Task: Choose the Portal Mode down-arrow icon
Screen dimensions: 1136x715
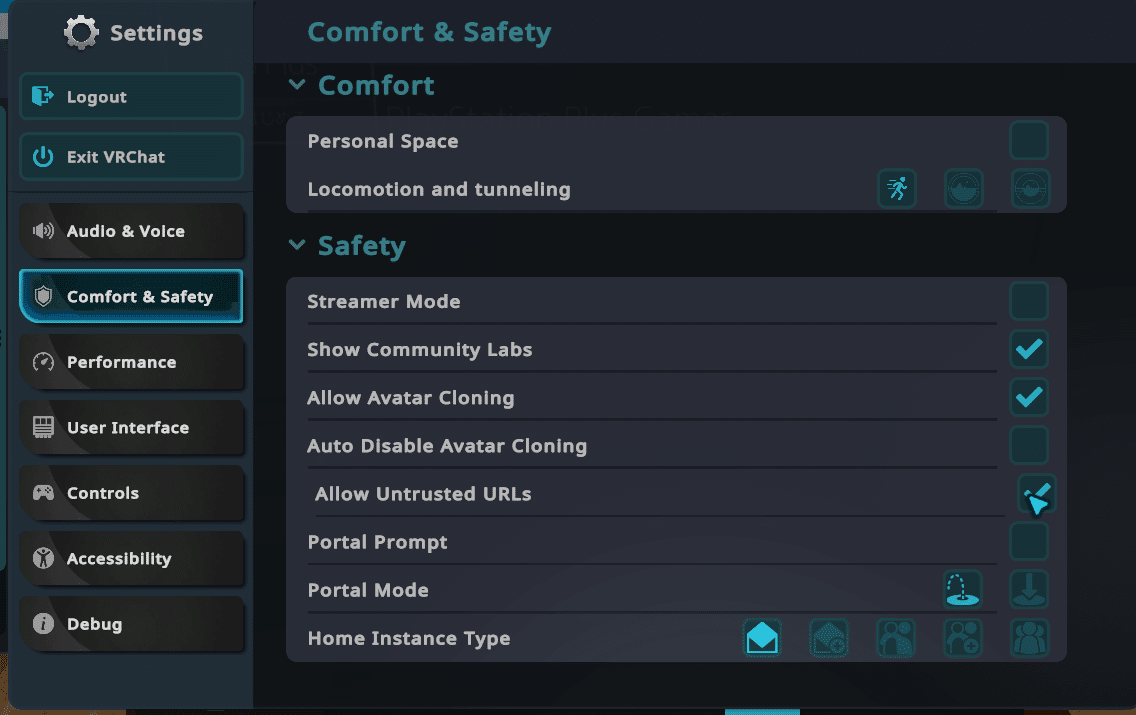Action: (x=1029, y=589)
